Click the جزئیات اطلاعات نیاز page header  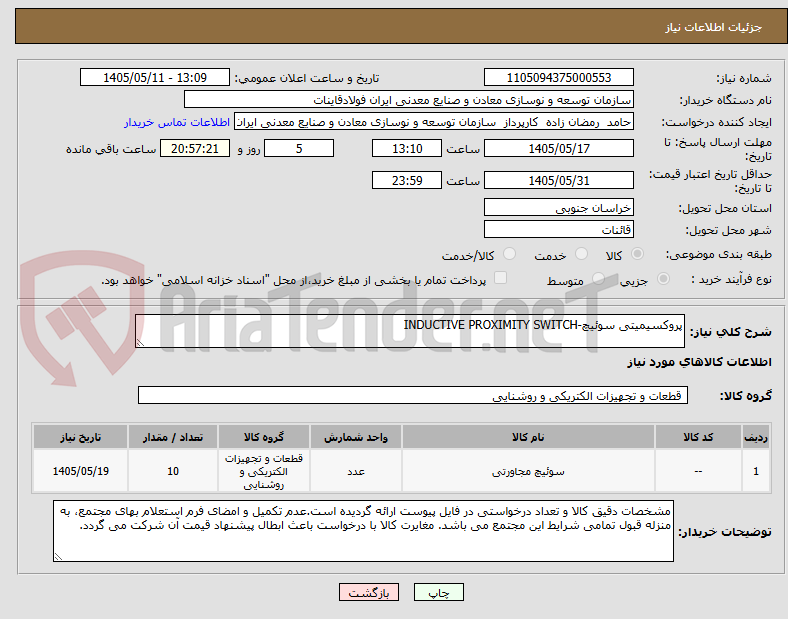714,27
